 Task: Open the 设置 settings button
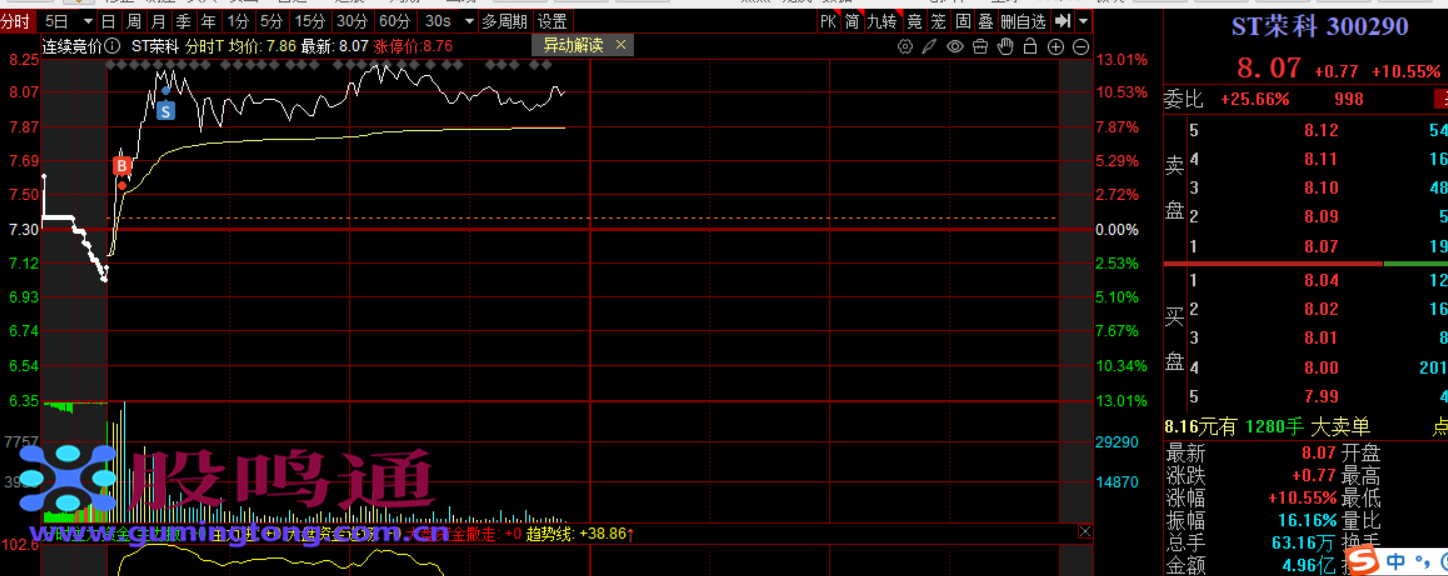point(552,21)
